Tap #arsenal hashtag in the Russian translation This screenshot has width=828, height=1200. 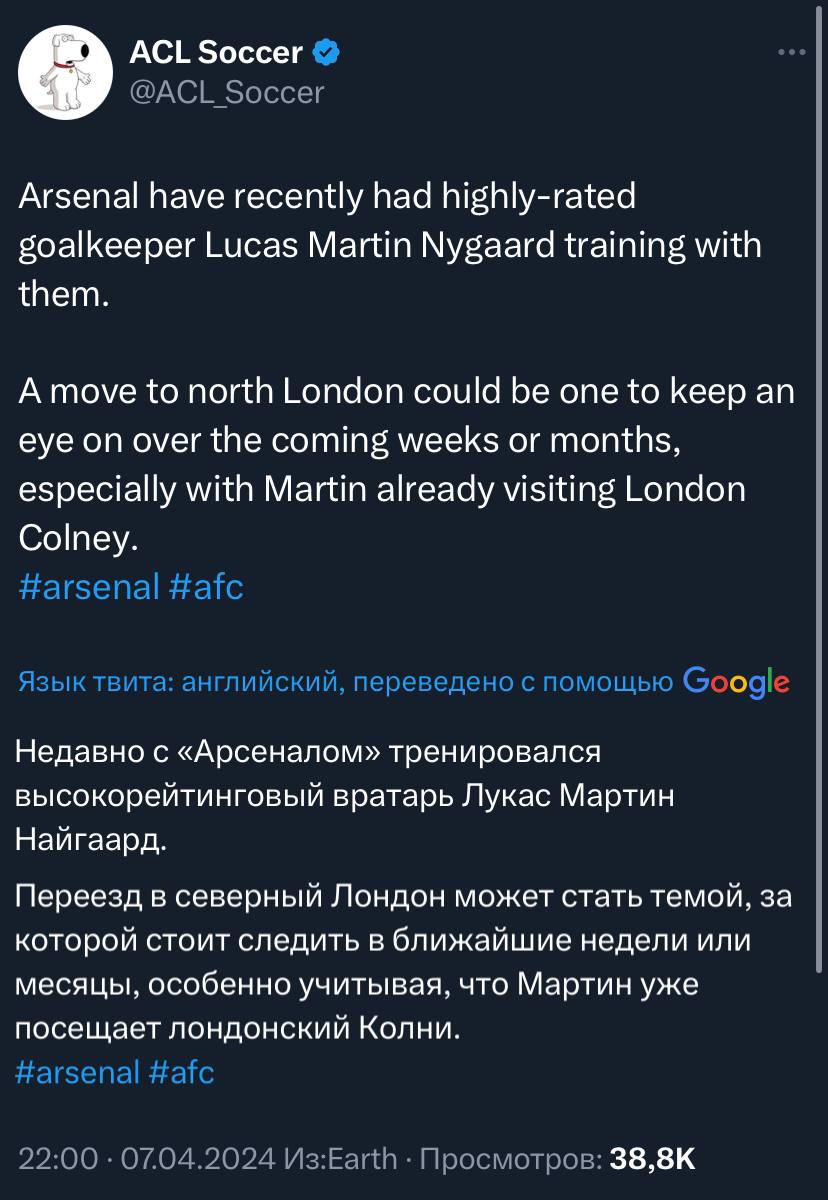pyautogui.click(x=78, y=1073)
